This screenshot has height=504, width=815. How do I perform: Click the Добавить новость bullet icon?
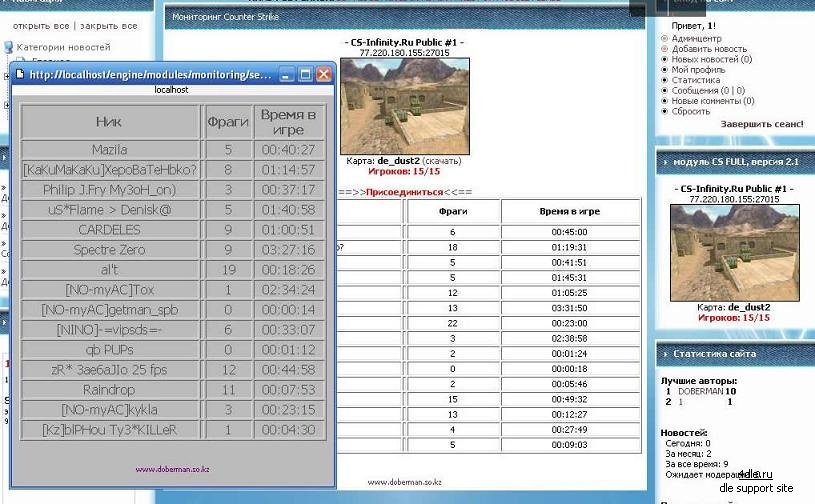coord(664,49)
